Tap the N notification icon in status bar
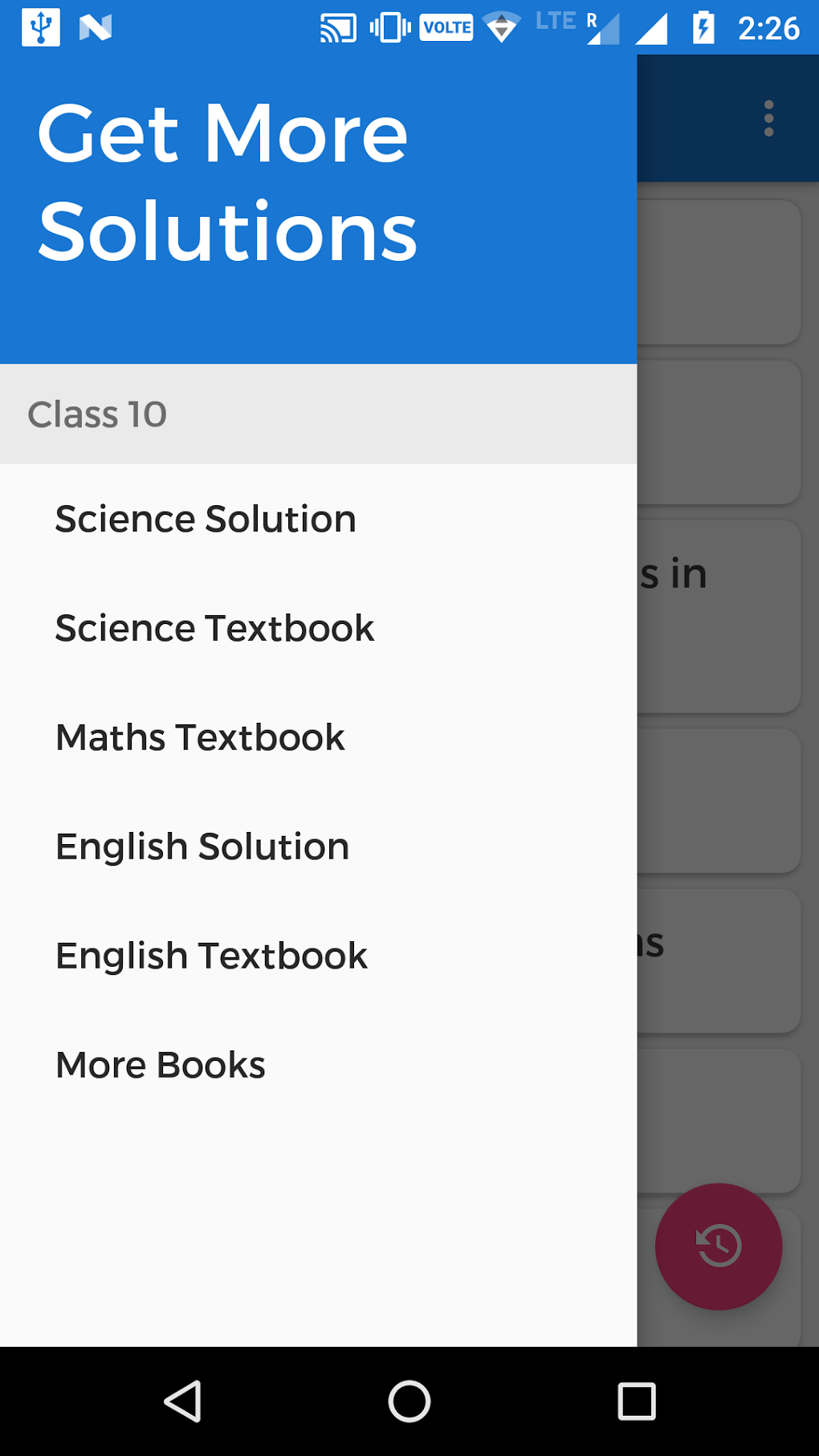Image resolution: width=819 pixels, height=1456 pixels. [x=95, y=28]
